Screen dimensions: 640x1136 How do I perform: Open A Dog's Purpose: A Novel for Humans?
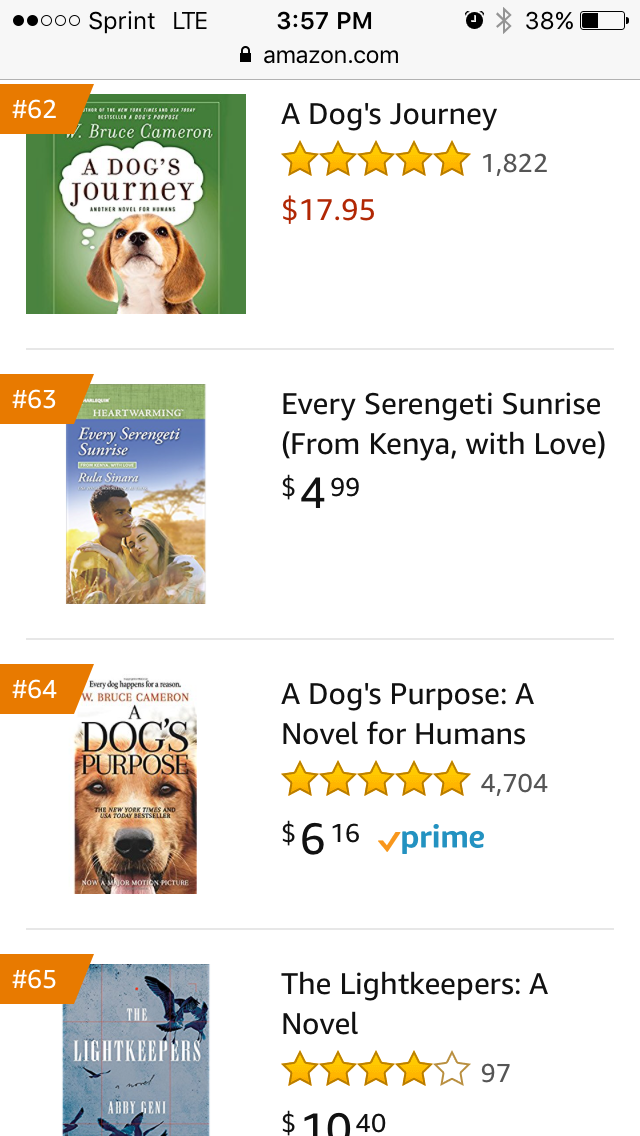[407, 714]
